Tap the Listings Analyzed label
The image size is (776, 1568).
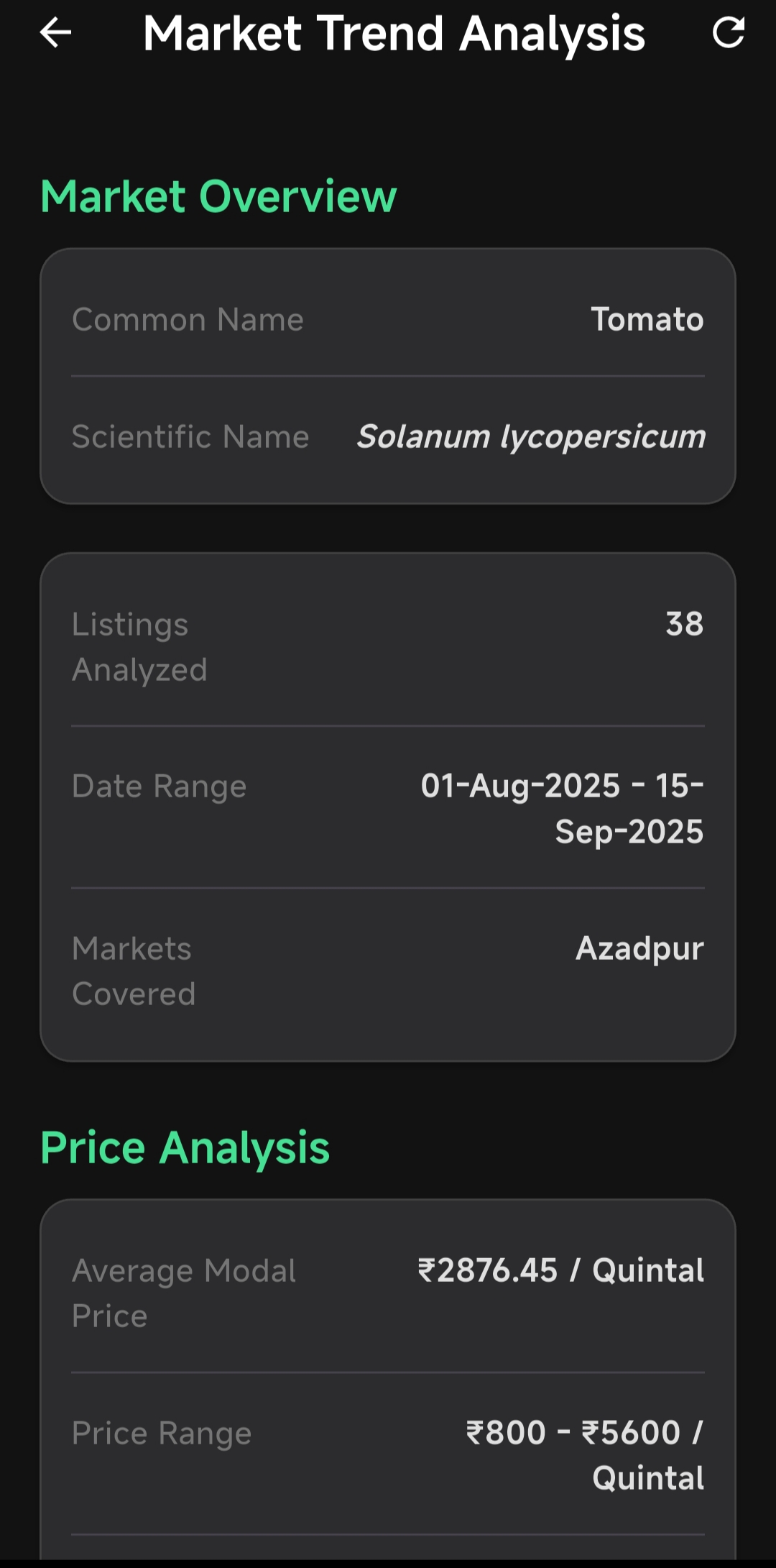click(x=139, y=647)
